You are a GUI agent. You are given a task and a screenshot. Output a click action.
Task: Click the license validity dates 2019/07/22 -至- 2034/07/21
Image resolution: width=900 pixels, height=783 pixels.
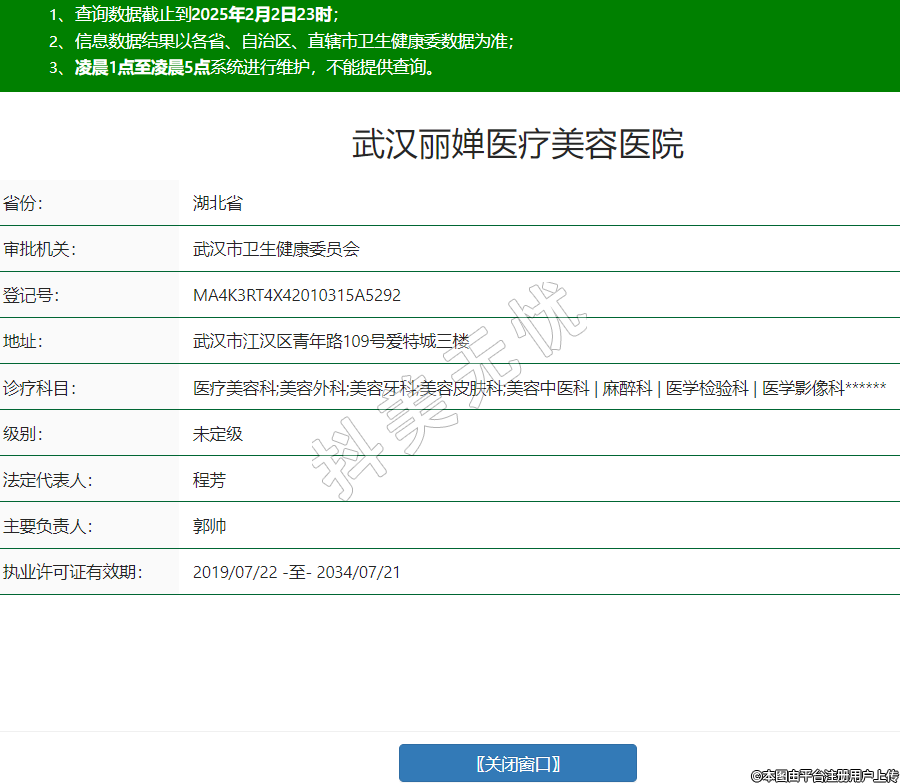tap(296, 572)
